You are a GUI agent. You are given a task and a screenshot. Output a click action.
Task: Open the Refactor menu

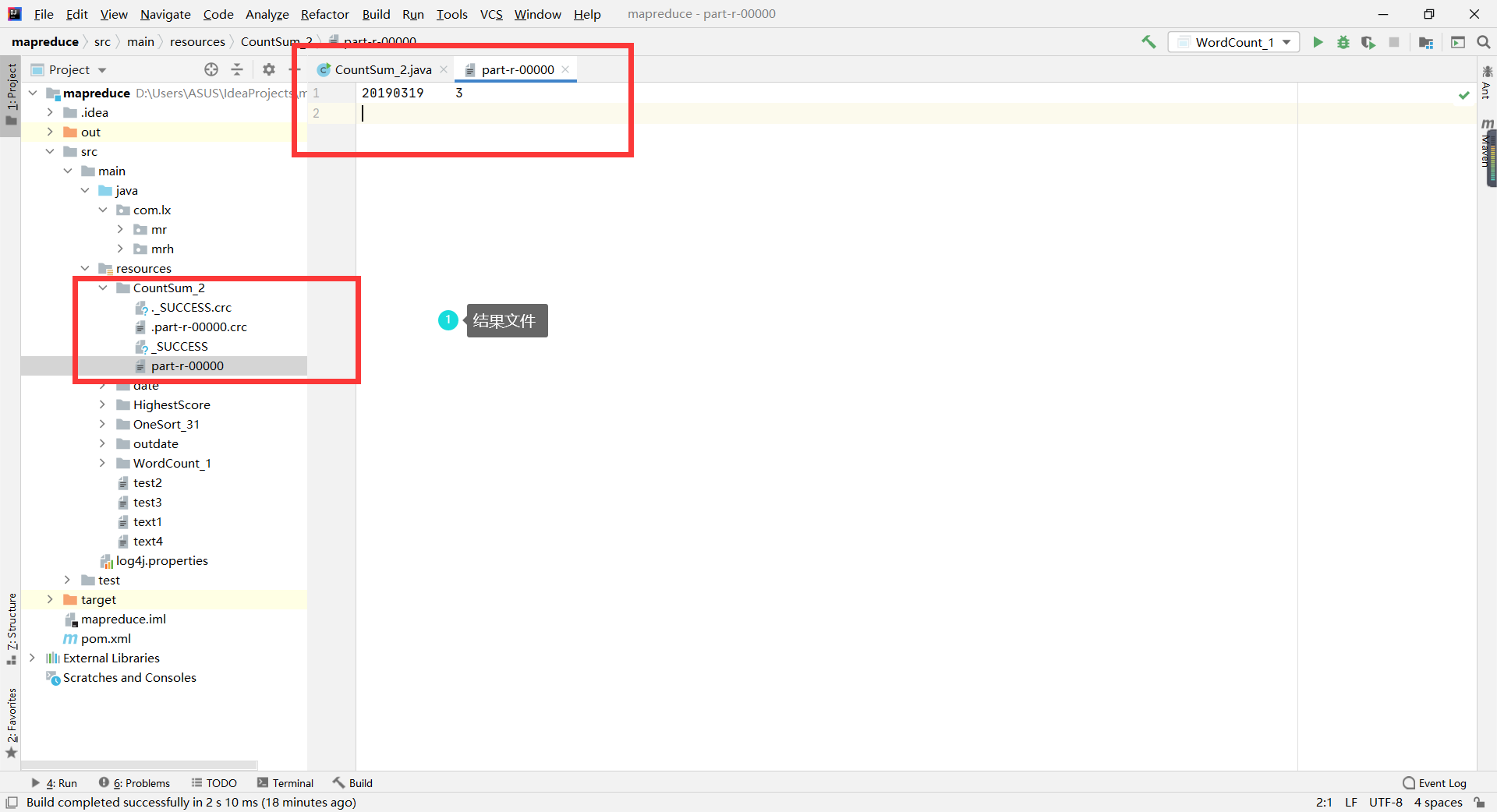tap(324, 14)
